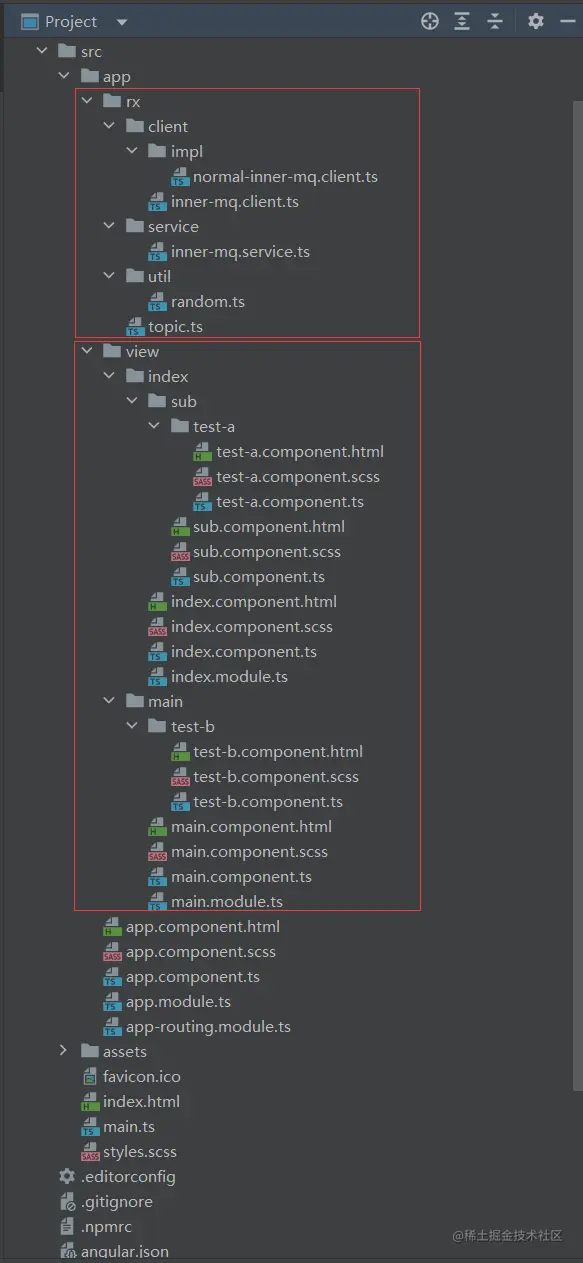Click the vertical scrollbar of project tree

point(577,590)
